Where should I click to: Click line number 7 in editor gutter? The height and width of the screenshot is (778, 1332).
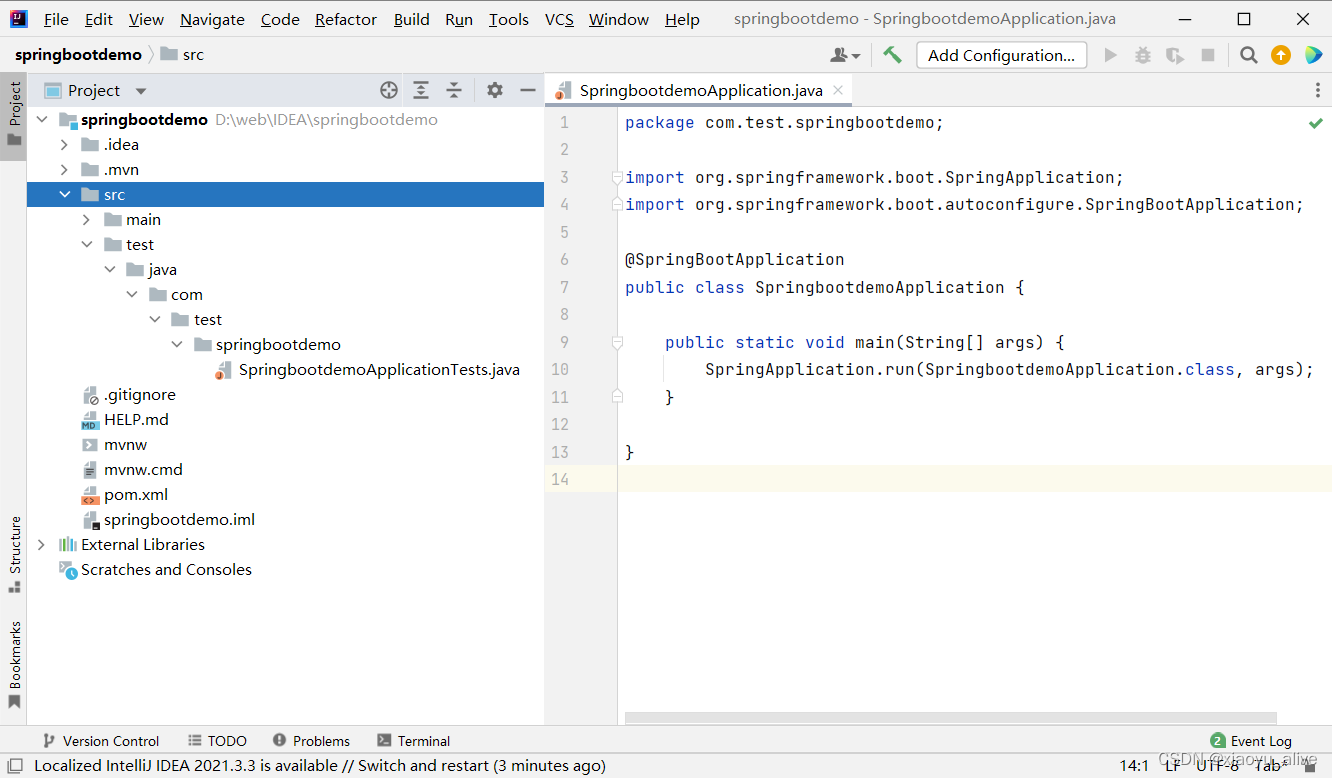(x=565, y=287)
